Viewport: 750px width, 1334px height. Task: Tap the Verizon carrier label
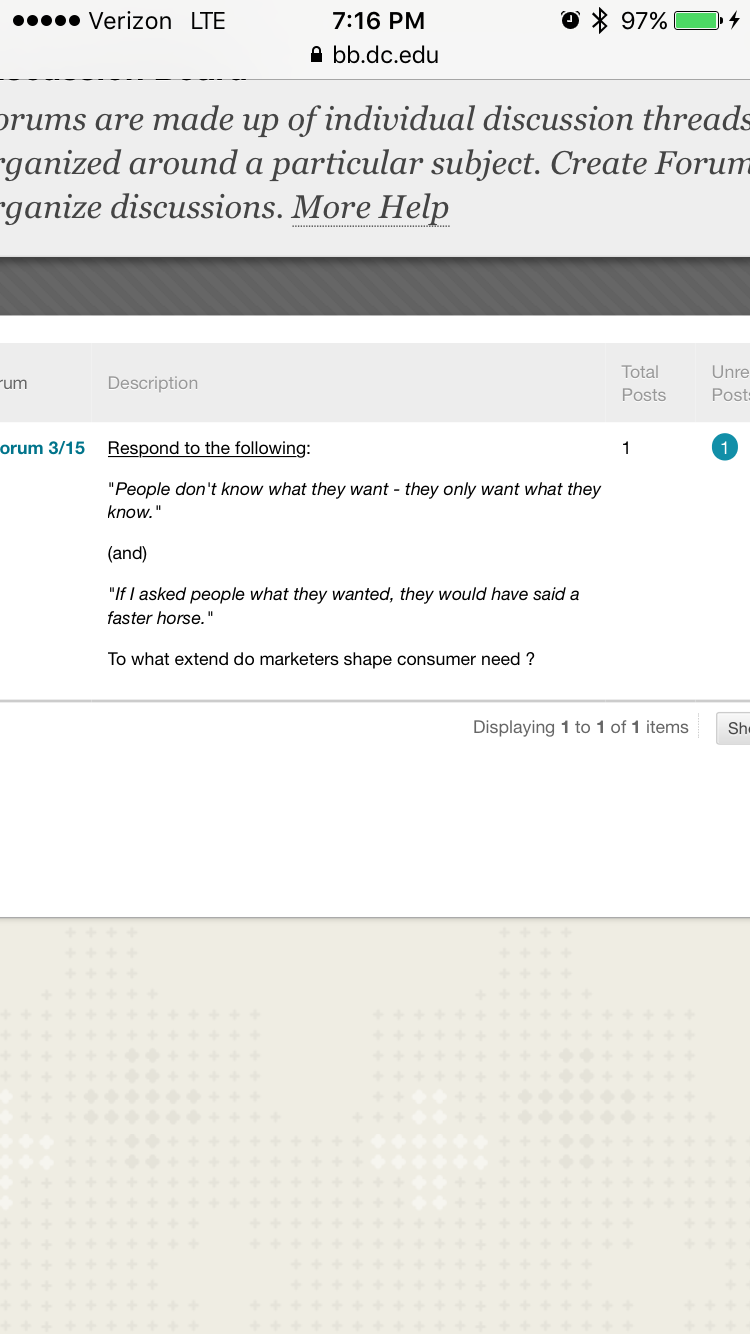click(x=130, y=20)
